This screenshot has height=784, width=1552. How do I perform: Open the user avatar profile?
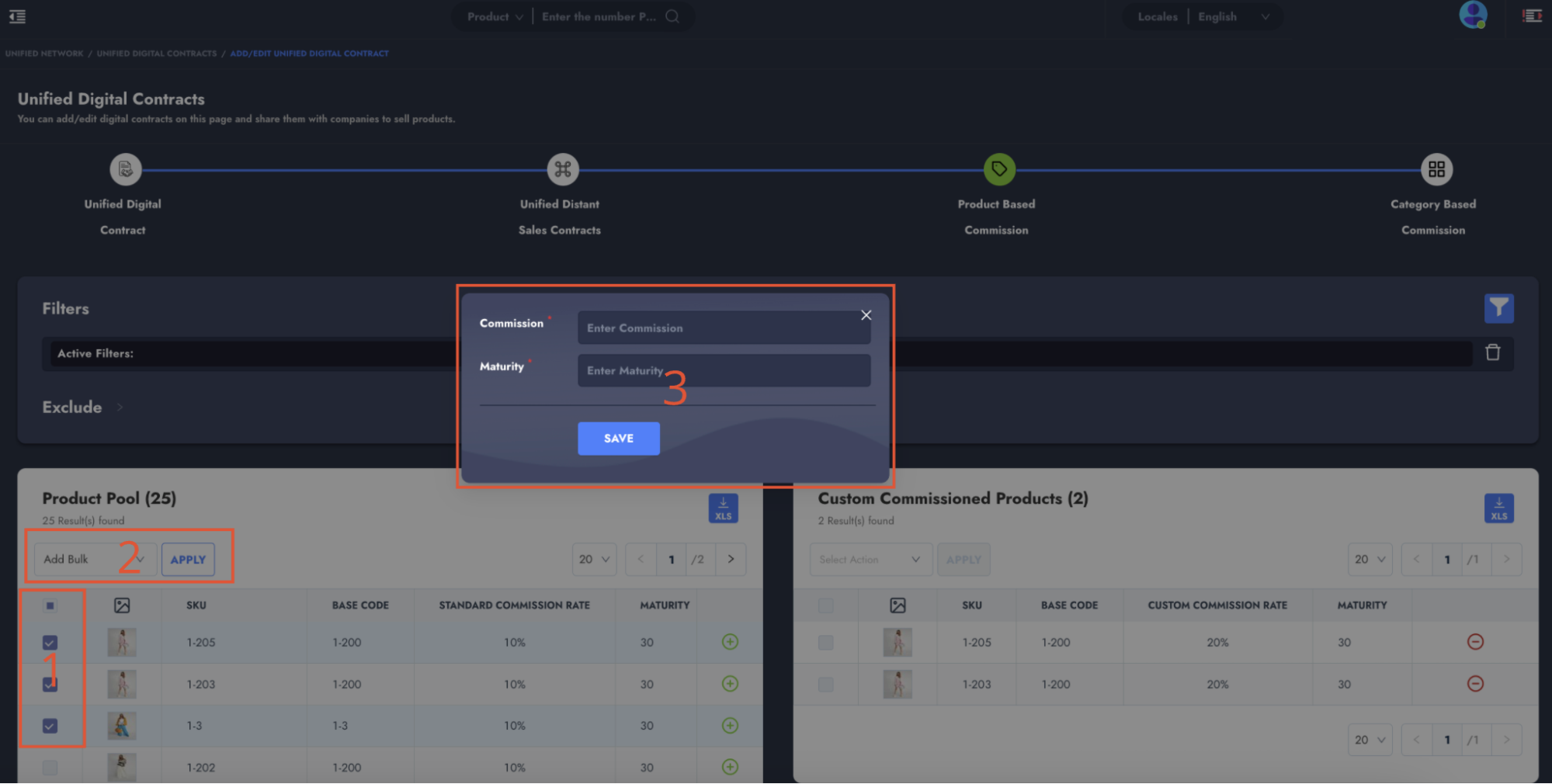1472,15
